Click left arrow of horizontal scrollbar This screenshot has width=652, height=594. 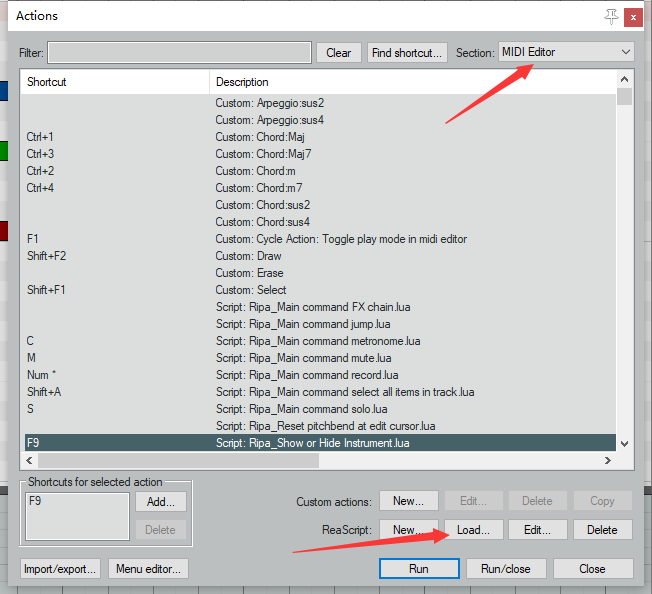coord(29,460)
